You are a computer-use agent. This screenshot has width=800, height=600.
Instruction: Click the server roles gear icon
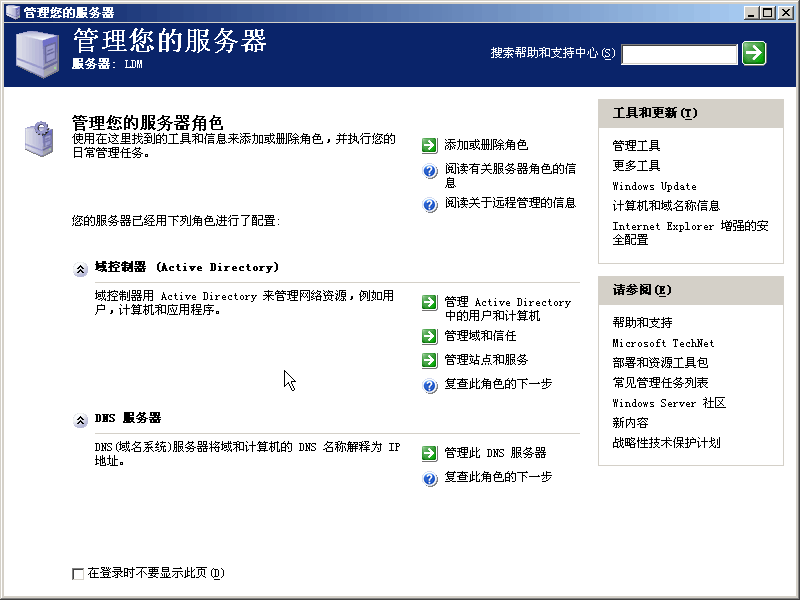pyautogui.click(x=39, y=138)
